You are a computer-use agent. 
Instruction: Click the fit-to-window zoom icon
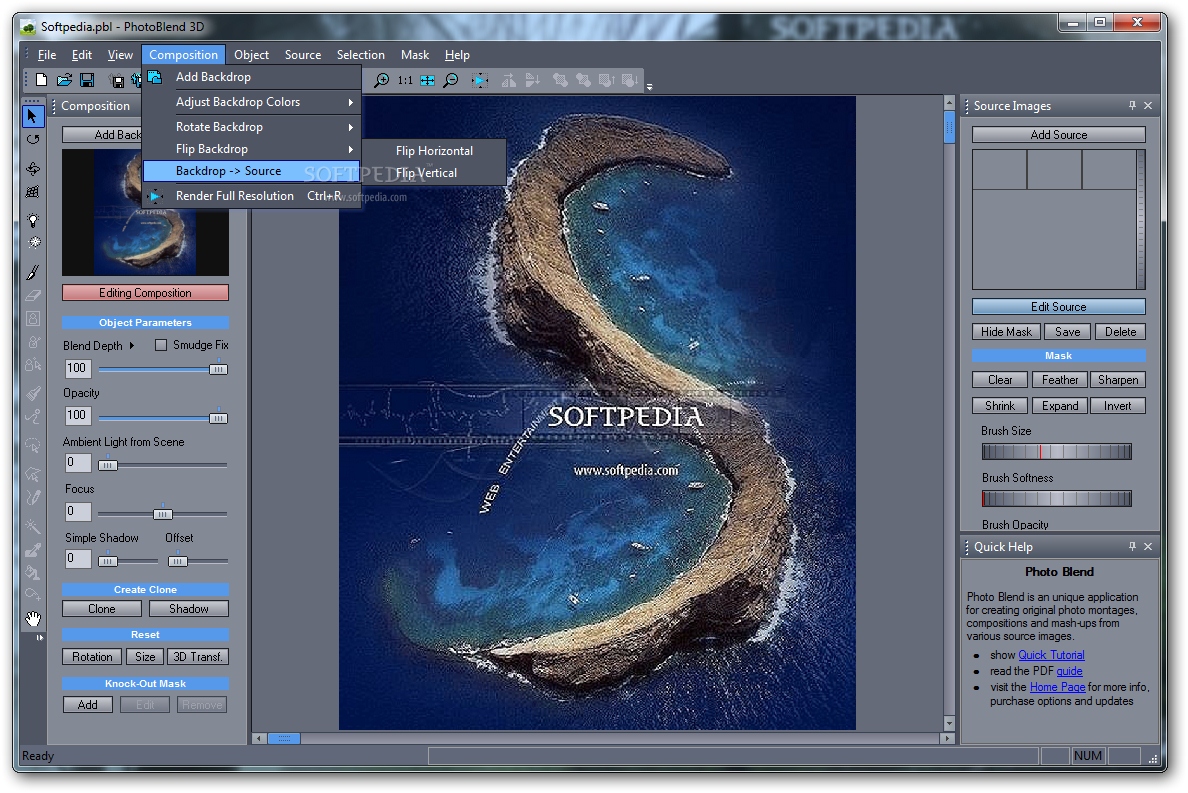[x=428, y=80]
